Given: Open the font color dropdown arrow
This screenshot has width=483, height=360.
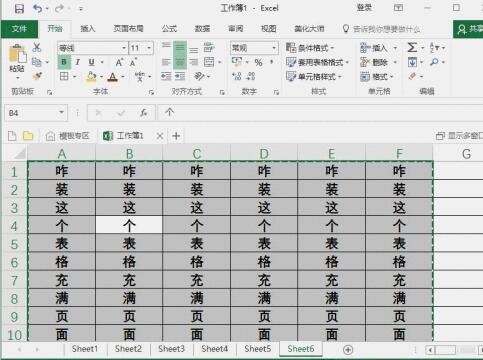Looking at the screenshot, I should [x=122, y=77].
